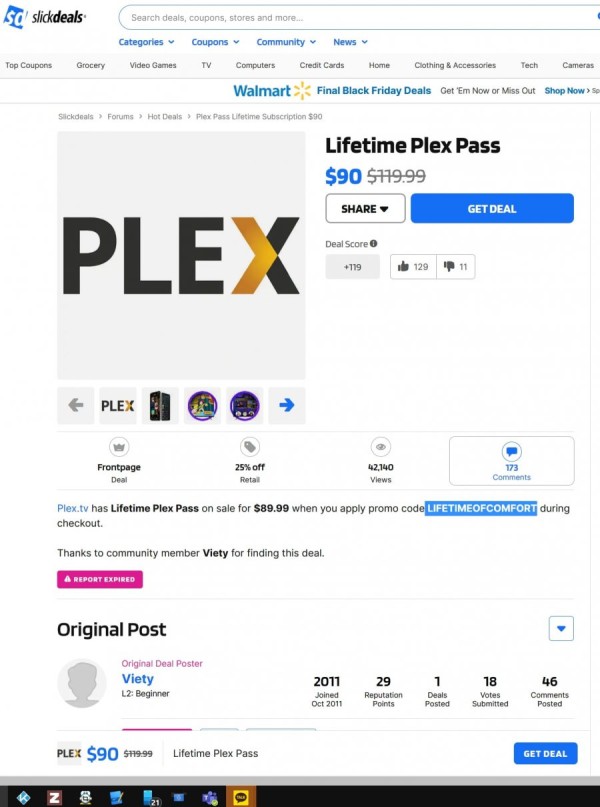Click the large blue GET DEAL button
The width and height of the screenshot is (600, 807).
click(492, 208)
